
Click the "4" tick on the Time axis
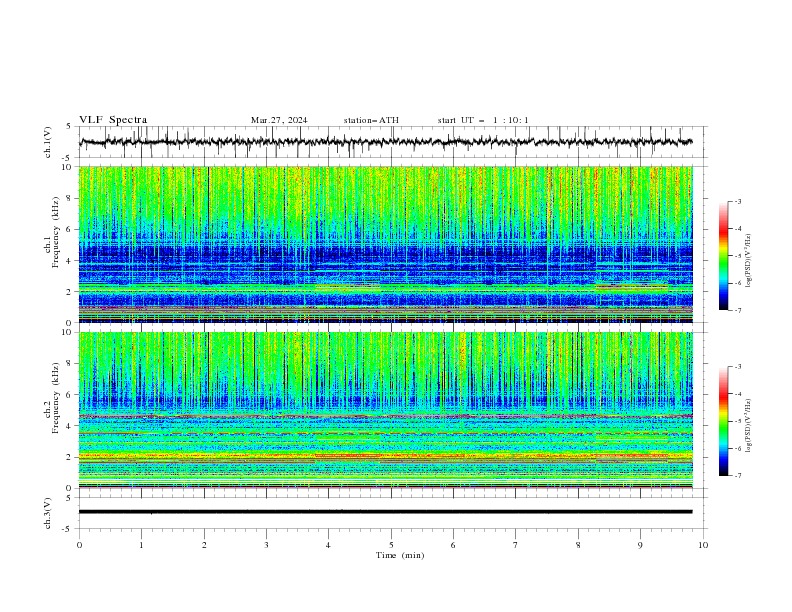coord(328,545)
